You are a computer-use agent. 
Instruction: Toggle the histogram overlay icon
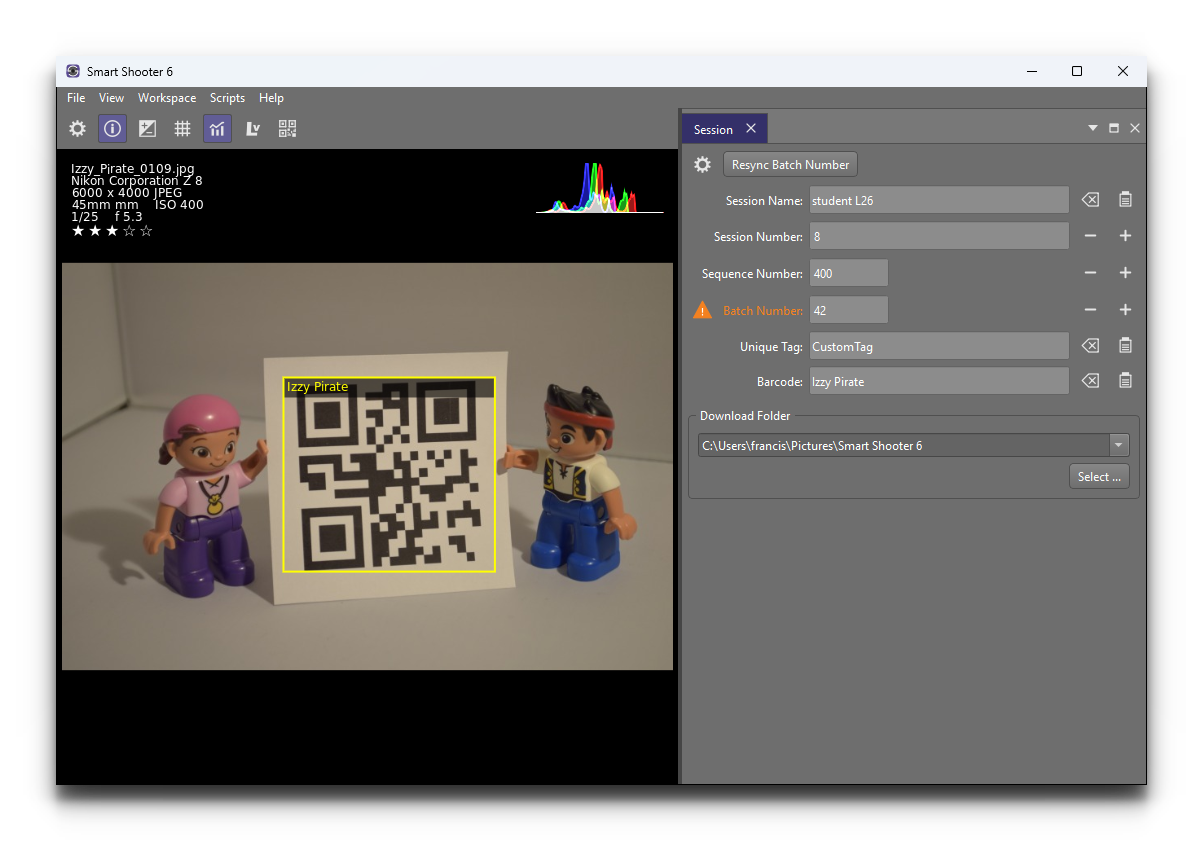pyautogui.click(x=217, y=128)
